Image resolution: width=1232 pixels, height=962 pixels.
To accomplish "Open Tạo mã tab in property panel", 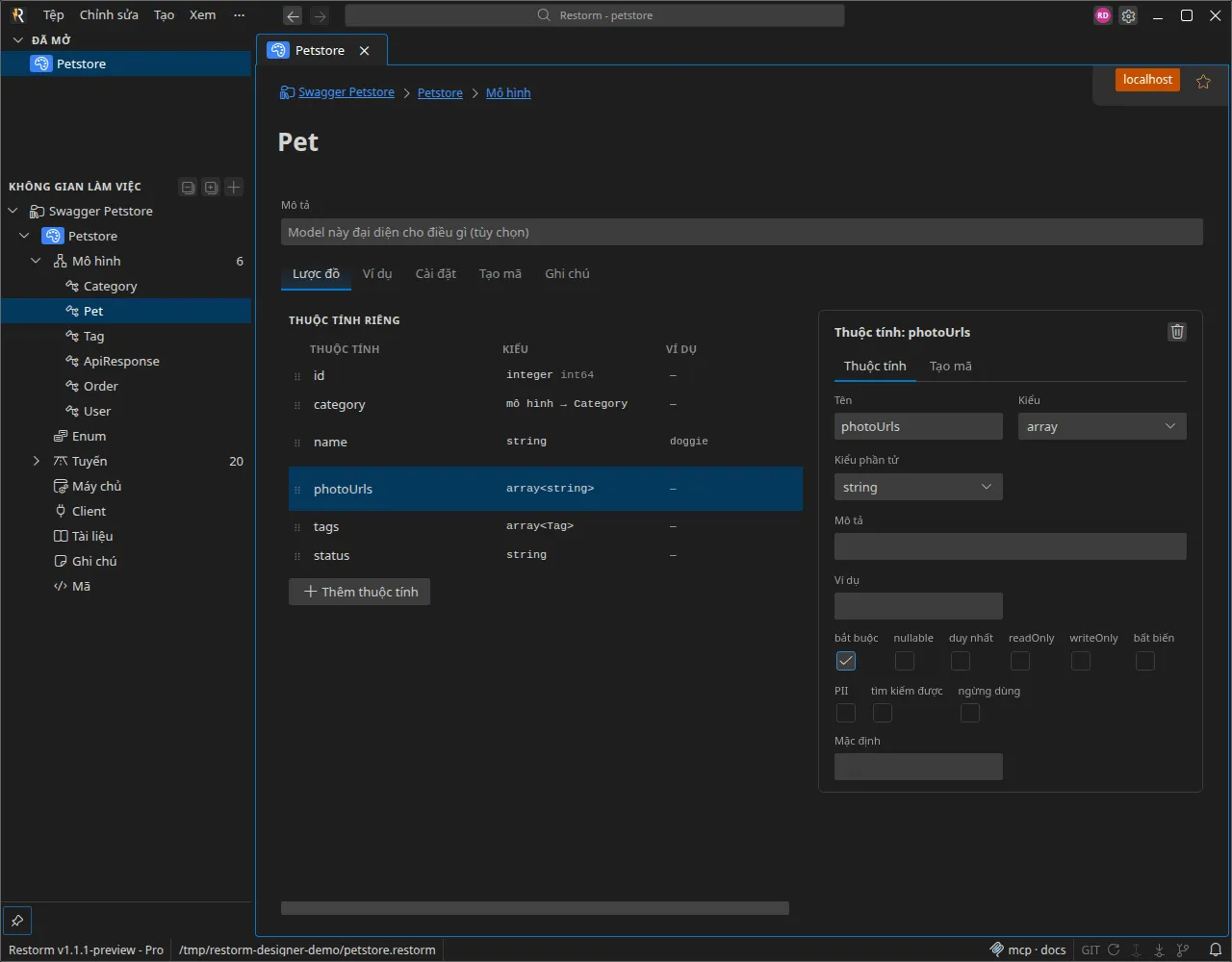I will click(x=951, y=367).
